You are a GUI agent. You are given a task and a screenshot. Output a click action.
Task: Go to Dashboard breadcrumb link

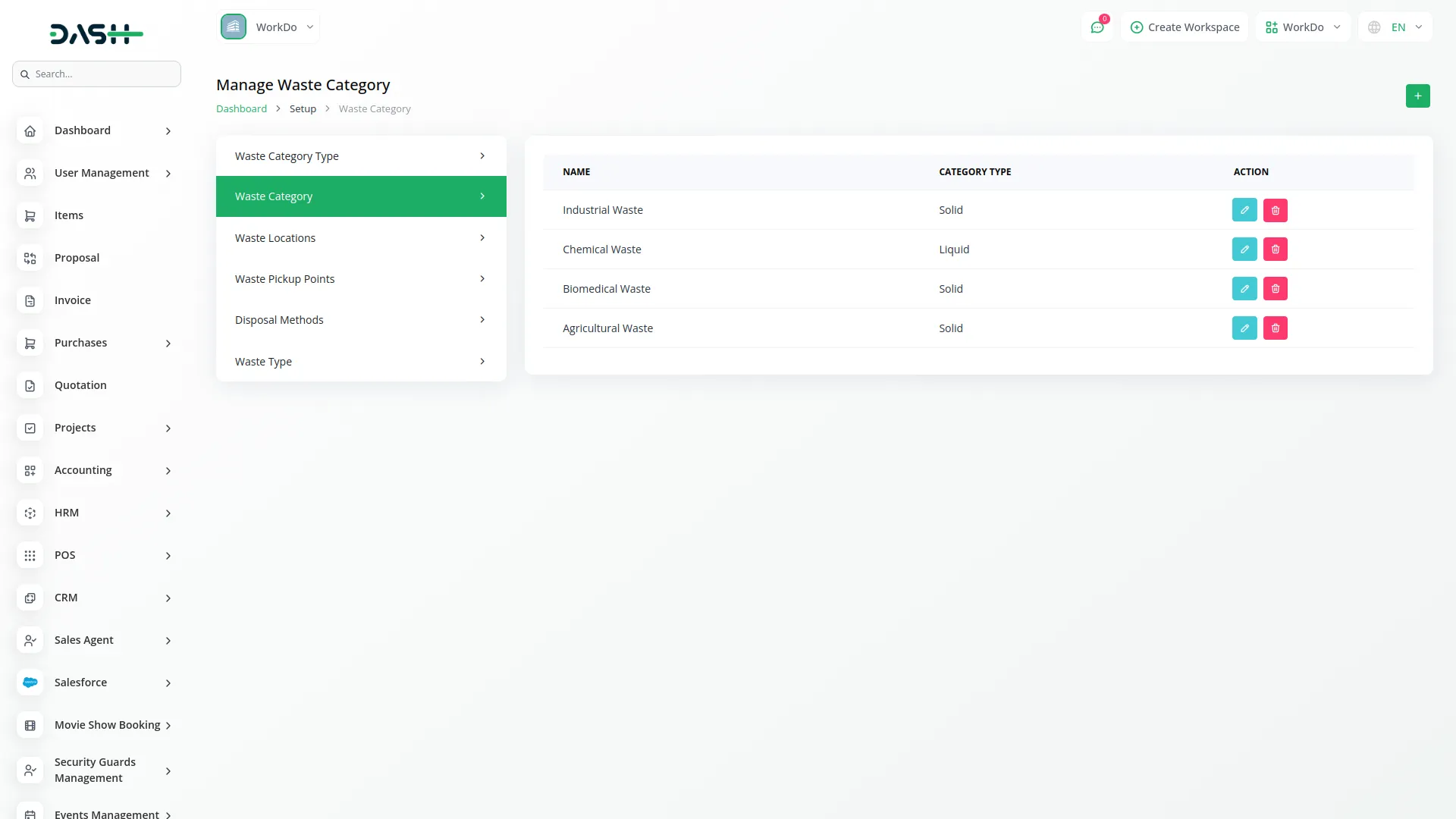click(241, 109)
